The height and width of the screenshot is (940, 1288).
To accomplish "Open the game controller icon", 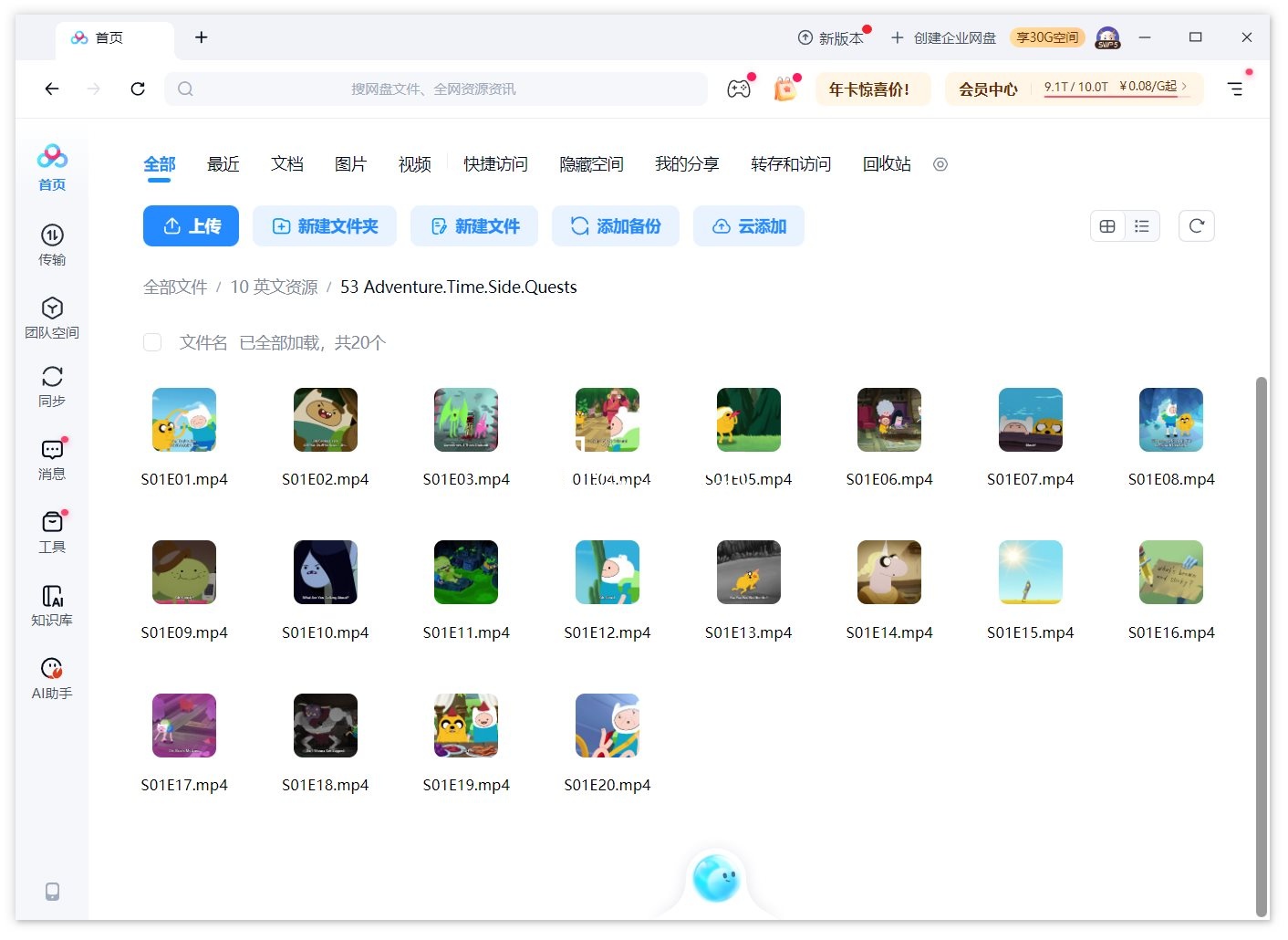I will (x=739, y=89).
